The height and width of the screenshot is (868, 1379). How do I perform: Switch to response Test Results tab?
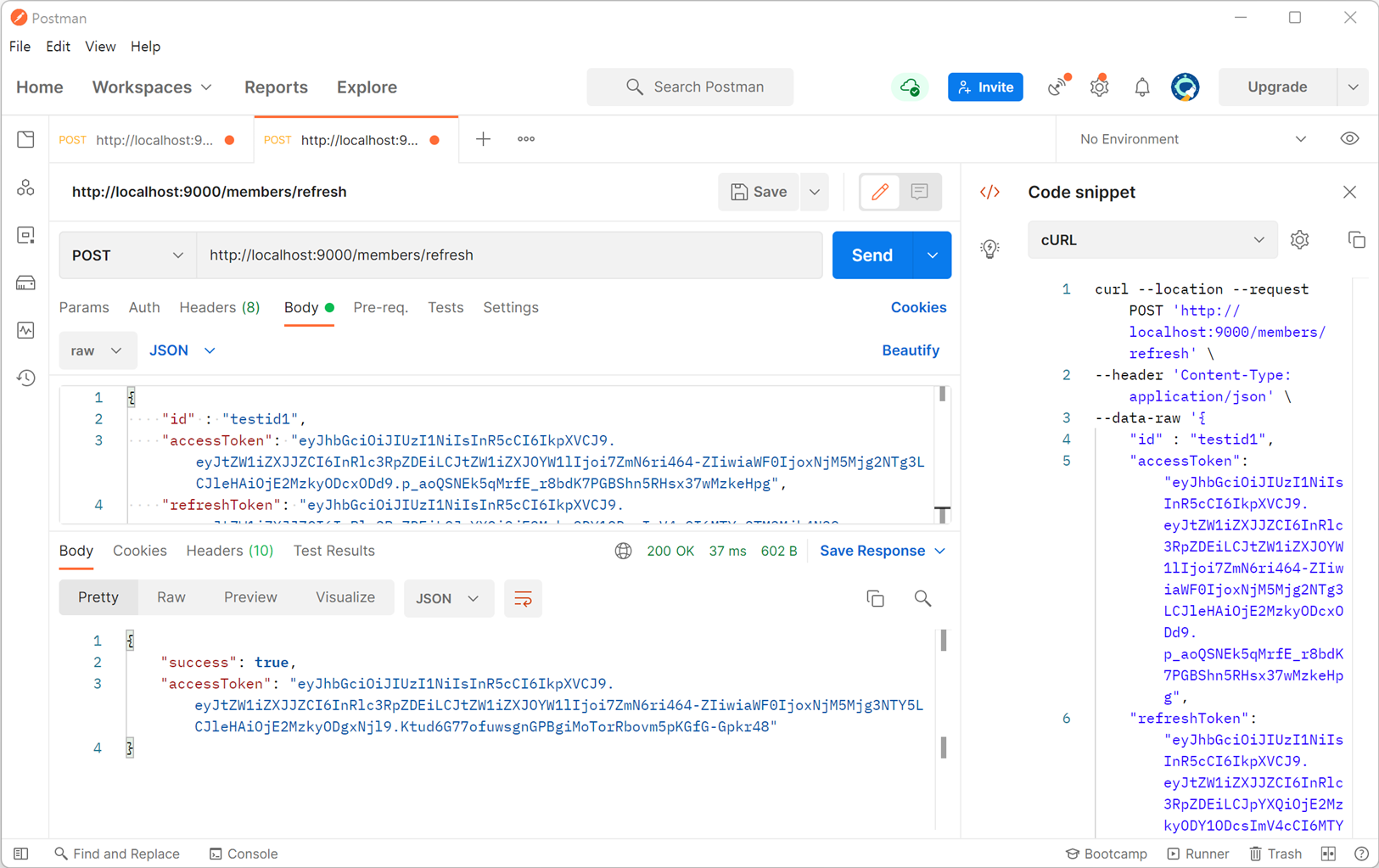click(x=334, y=552)
